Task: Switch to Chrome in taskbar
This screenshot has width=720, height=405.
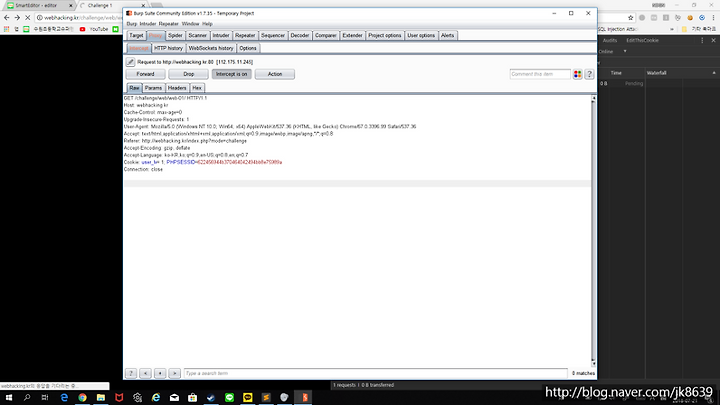Action: [82, 398]
